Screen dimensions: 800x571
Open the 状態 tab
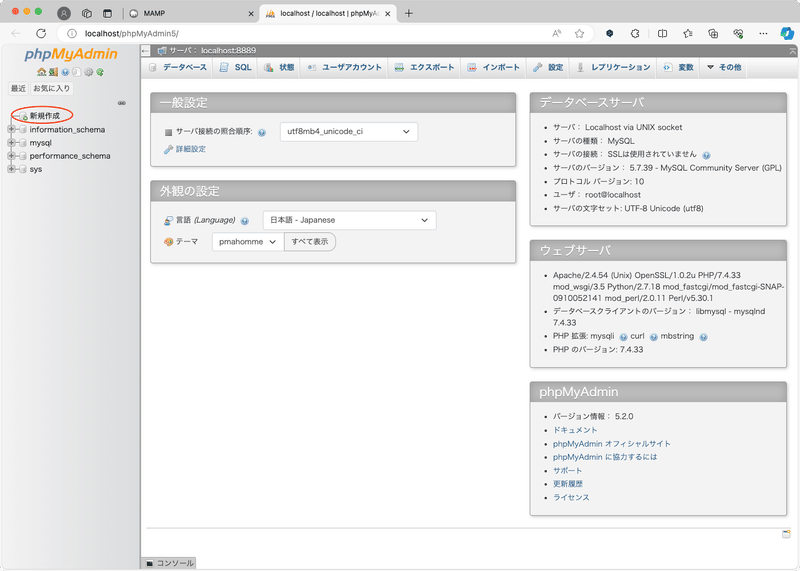(x=279, y=67)
